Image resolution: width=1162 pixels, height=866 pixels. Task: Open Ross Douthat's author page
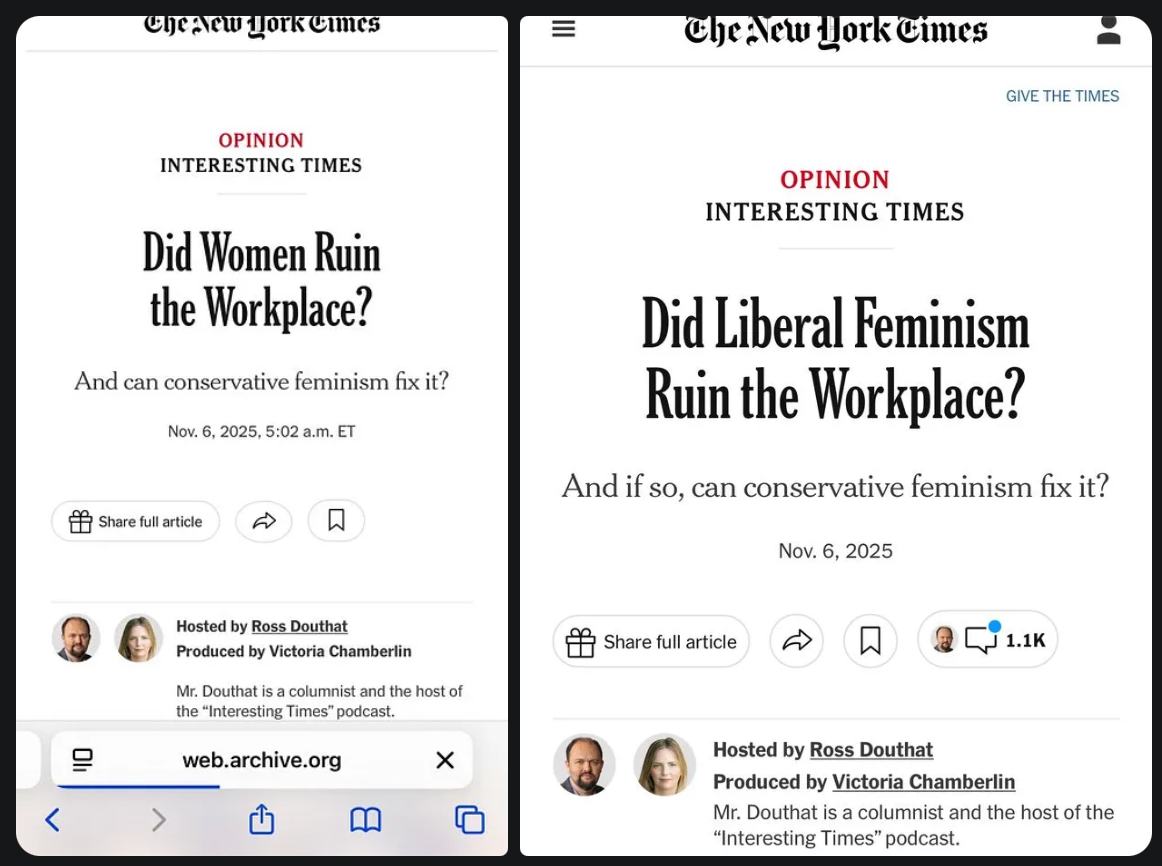[871, 750]
